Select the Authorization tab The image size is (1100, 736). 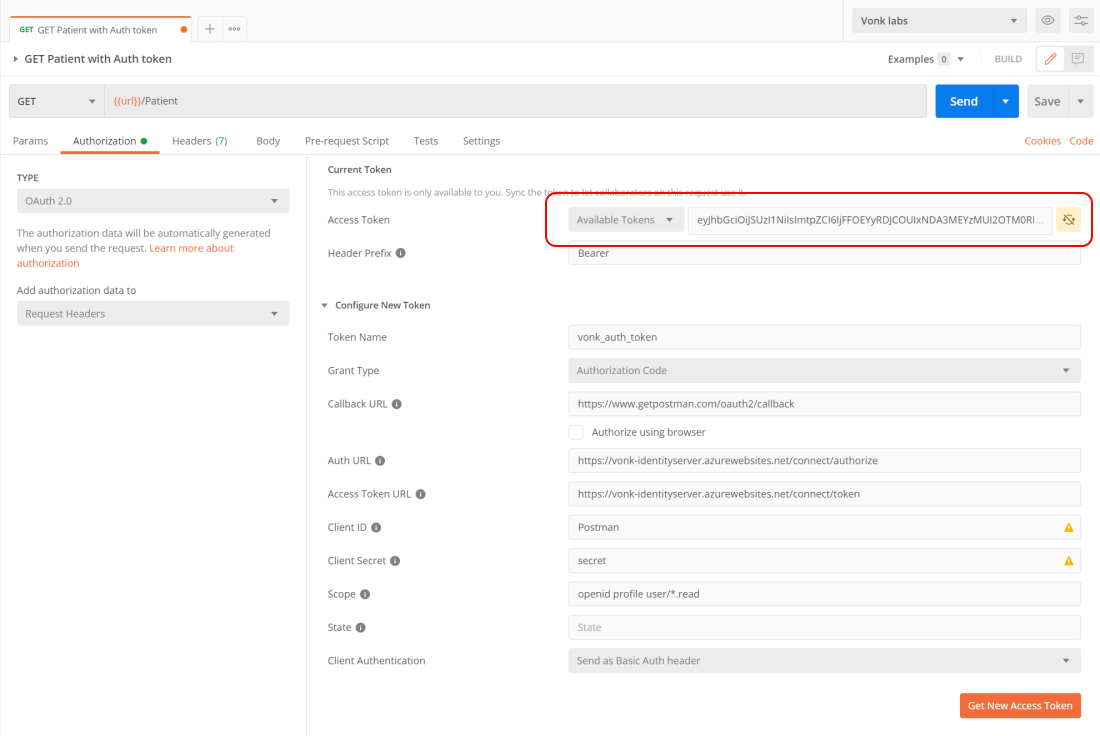[110, 141]
